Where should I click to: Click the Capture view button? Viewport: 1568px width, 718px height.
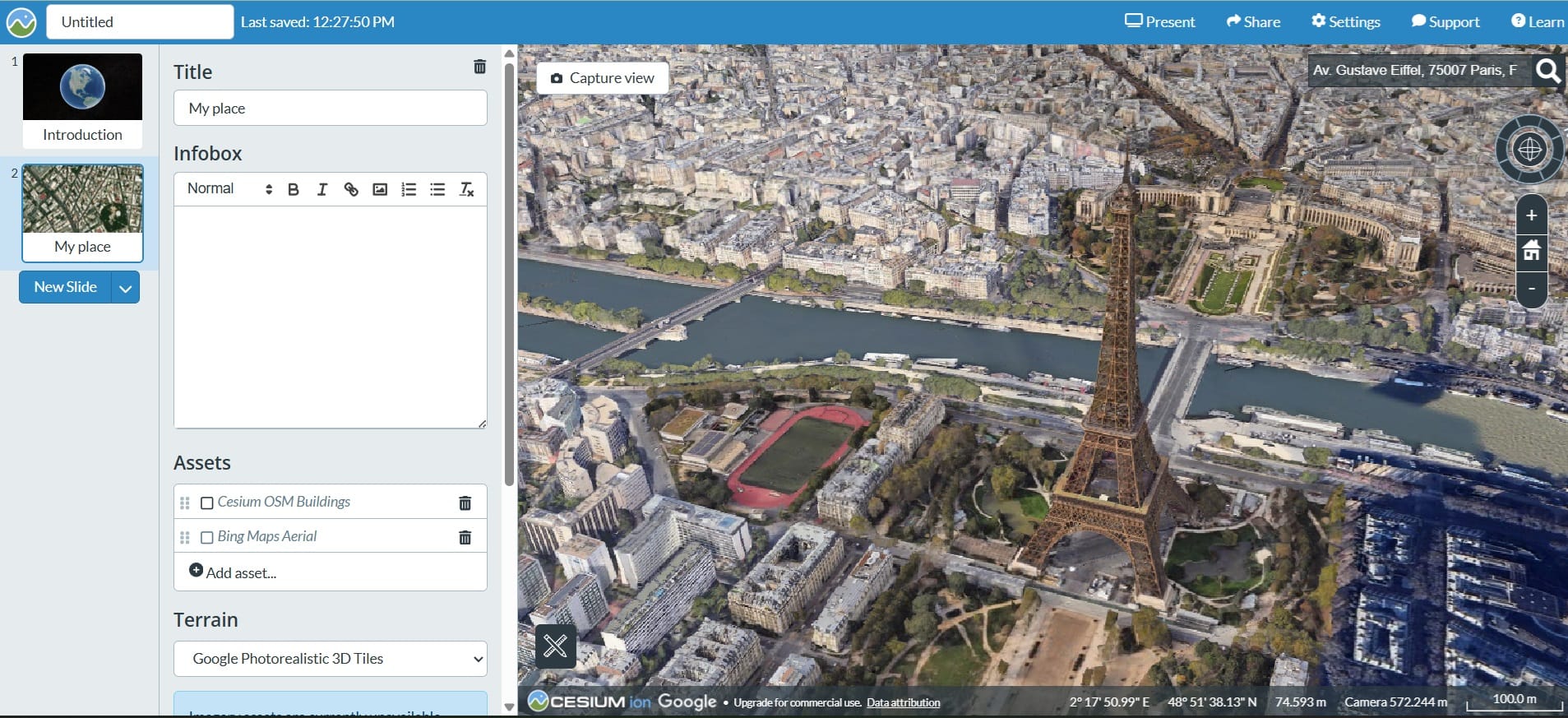[603, 78]
